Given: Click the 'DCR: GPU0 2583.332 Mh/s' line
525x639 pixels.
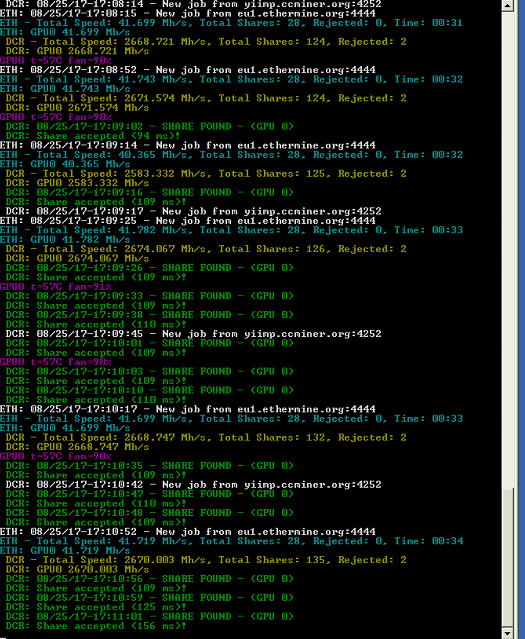Looking at the screenshot, I should pos(77,183).
